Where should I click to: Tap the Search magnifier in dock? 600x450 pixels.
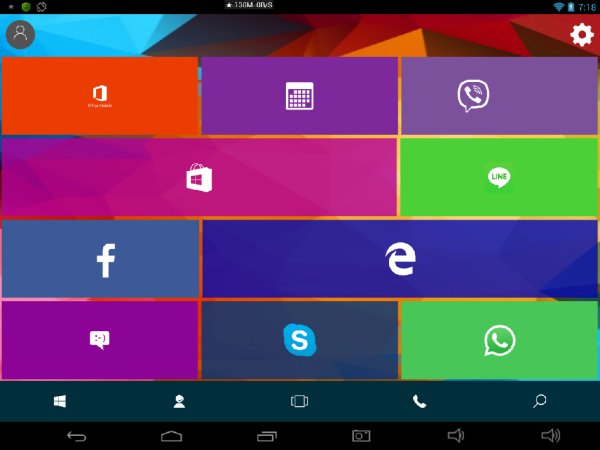click(x=540, y=401)
